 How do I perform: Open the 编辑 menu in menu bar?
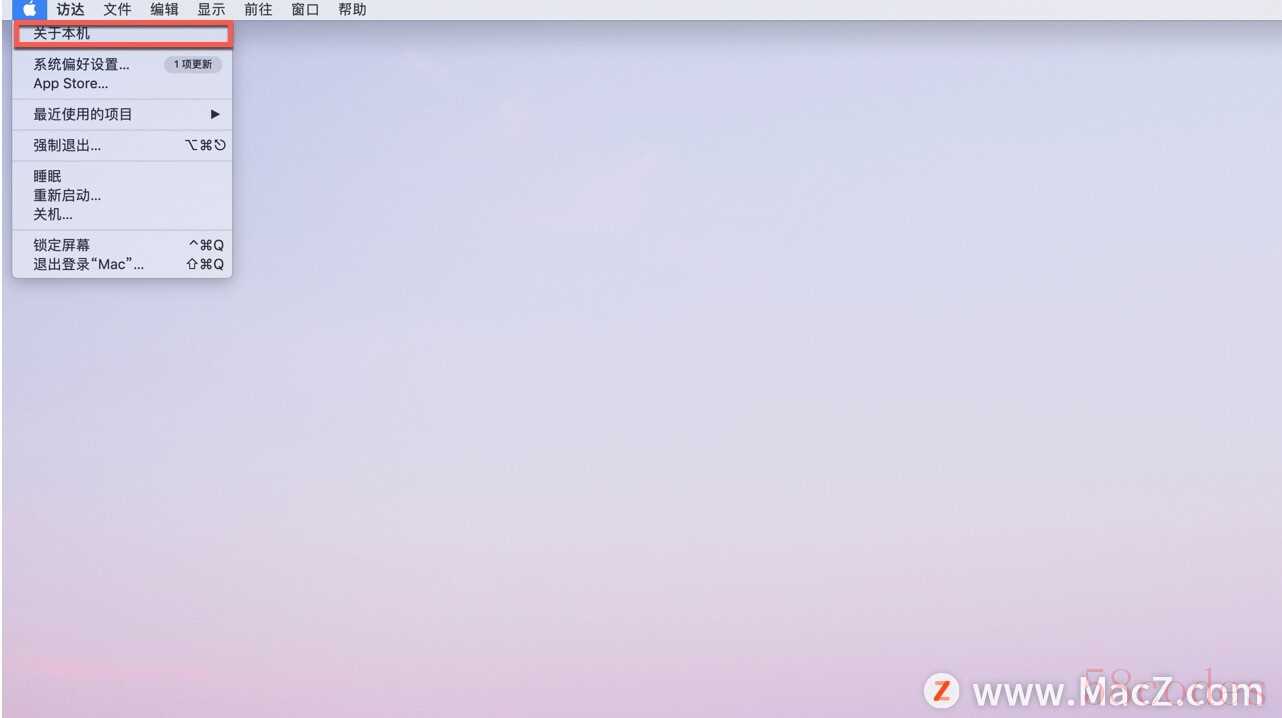164,10
